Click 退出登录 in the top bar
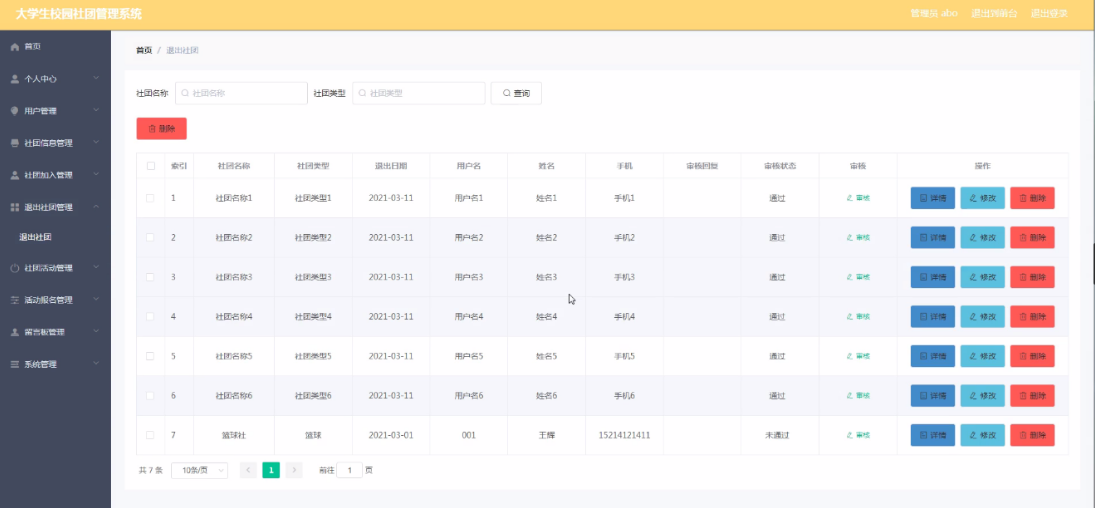Viewport: 1095px width, 508px height. 1049,13
